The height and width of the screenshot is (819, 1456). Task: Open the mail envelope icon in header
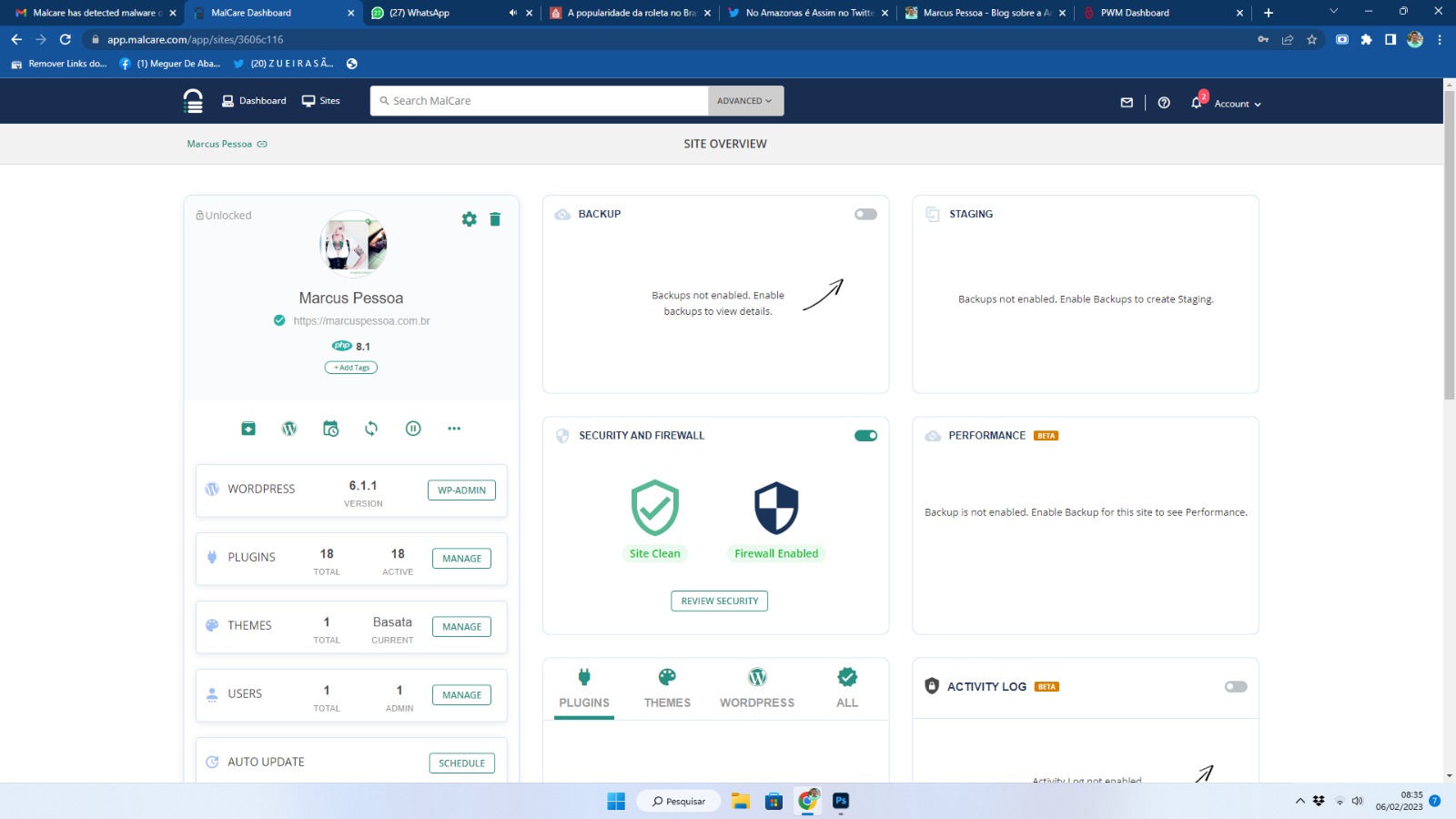pos(1127,103)
